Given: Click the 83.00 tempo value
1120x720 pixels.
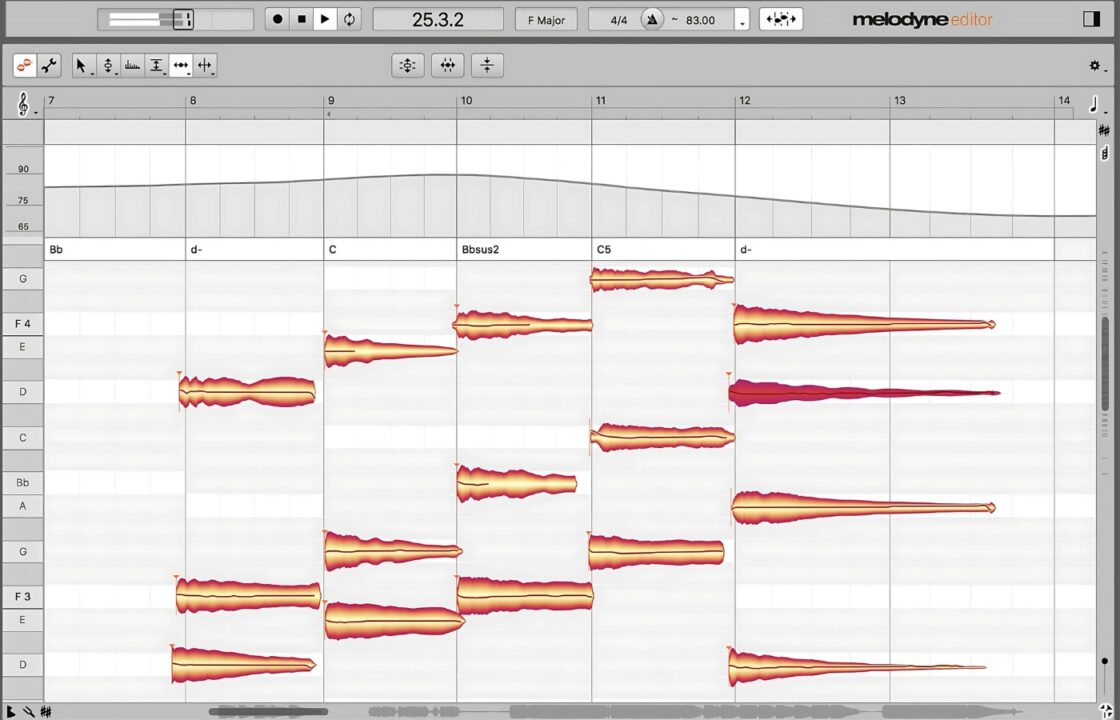Looking at the screenshot, I should pyautogui.click(x=700, y=20).
